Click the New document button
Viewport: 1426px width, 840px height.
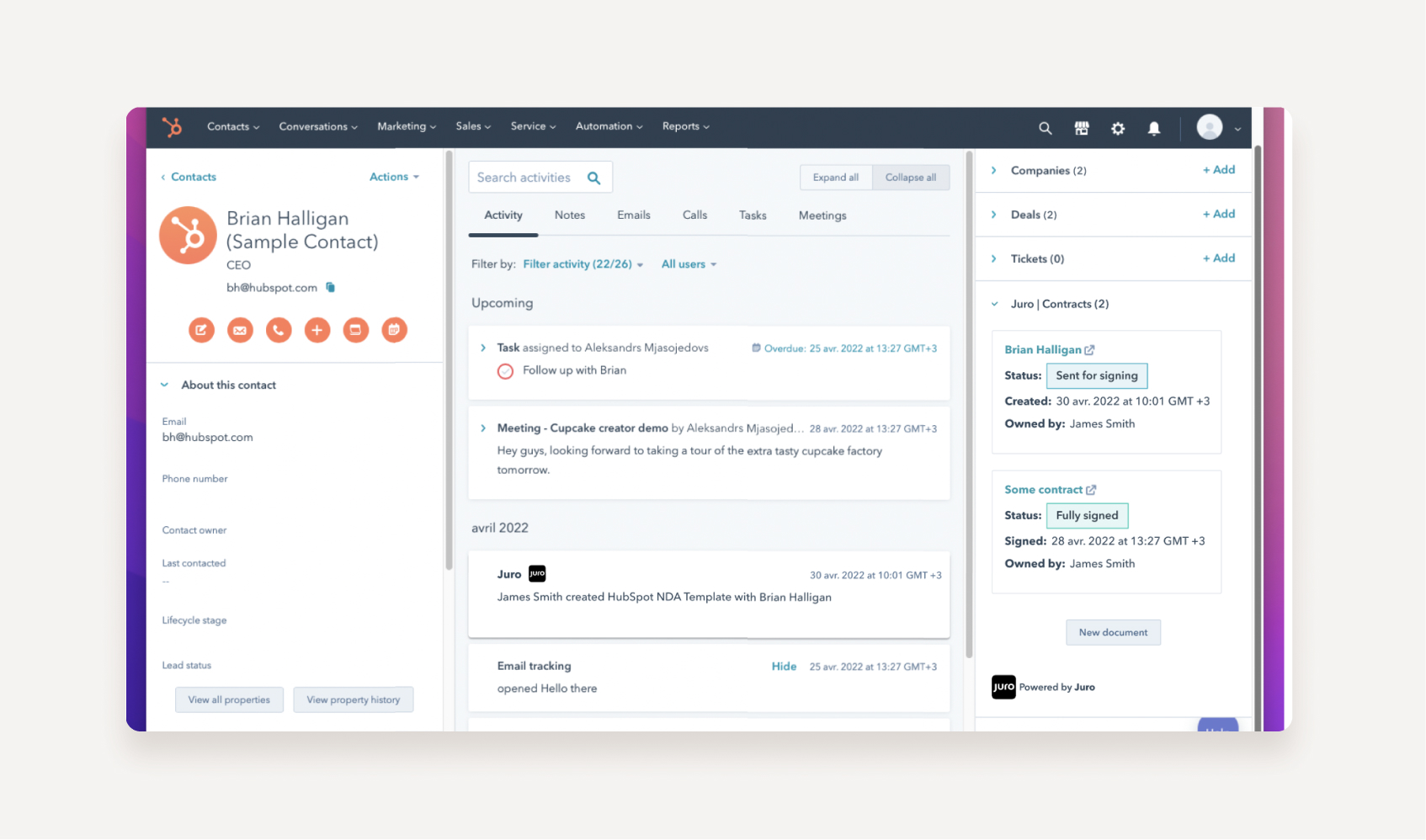pyautogui.click(x=1113, y=632)
